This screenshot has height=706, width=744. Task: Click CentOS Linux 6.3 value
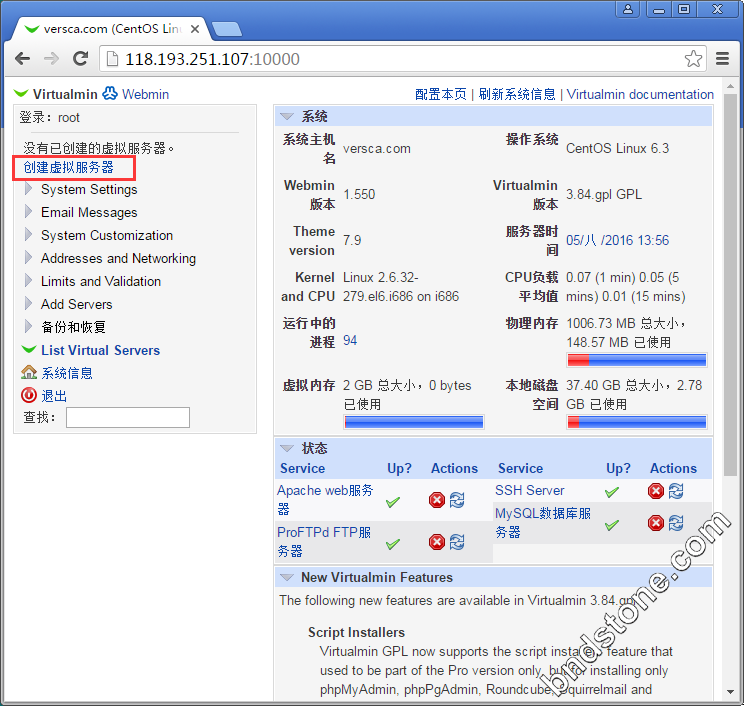[x=617, y=148]
